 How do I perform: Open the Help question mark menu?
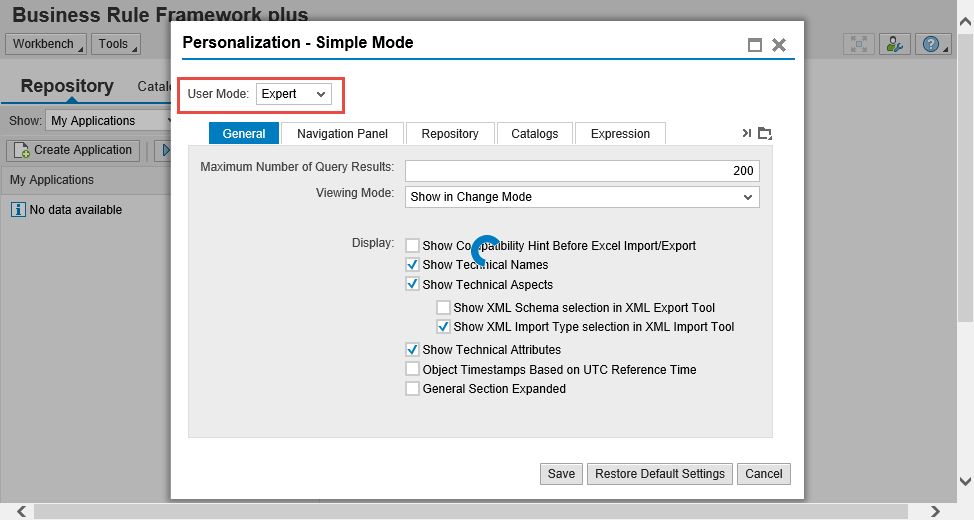coord(932,44)
